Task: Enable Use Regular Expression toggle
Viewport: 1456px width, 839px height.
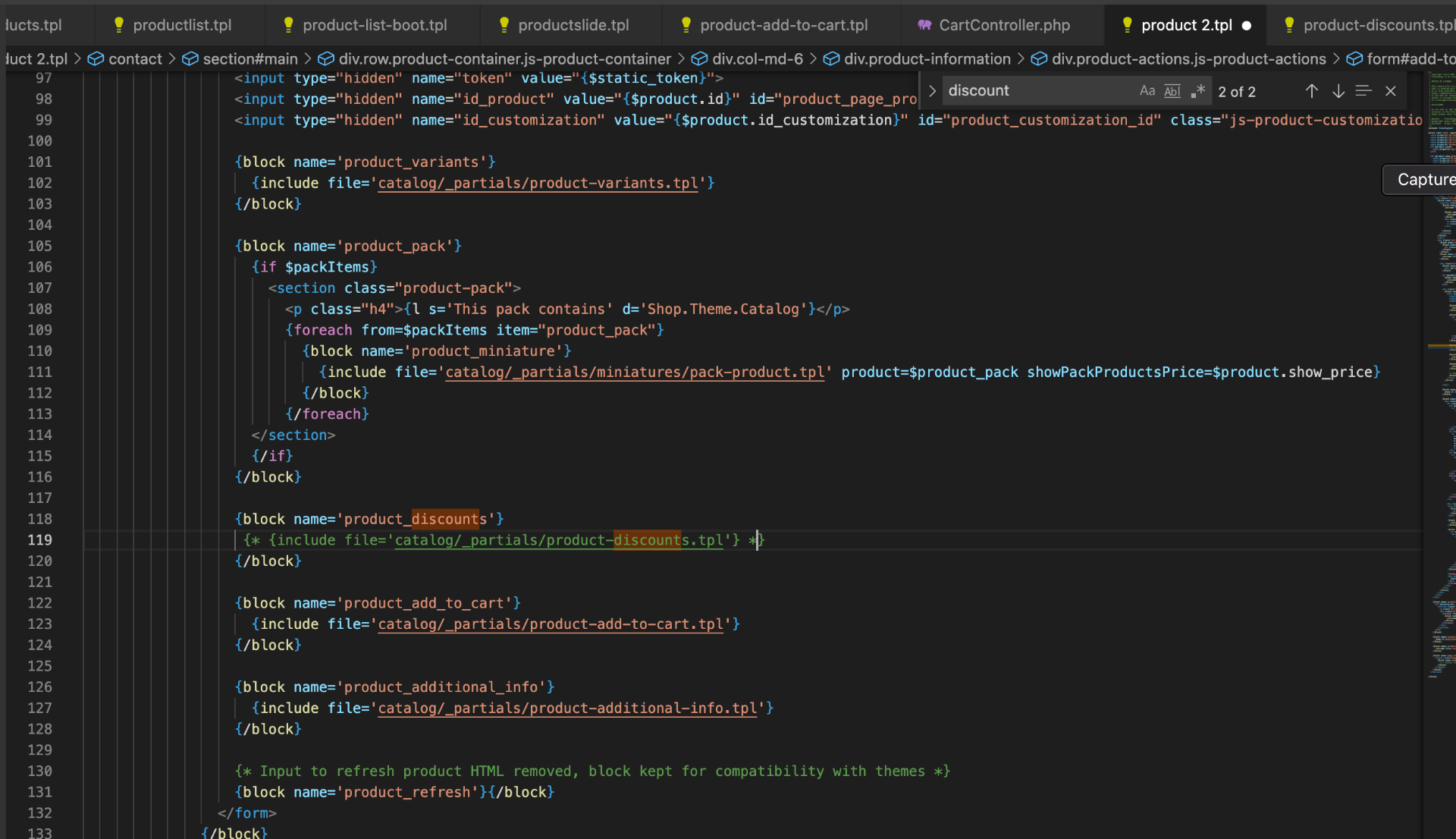Action: coord(1198,91)
